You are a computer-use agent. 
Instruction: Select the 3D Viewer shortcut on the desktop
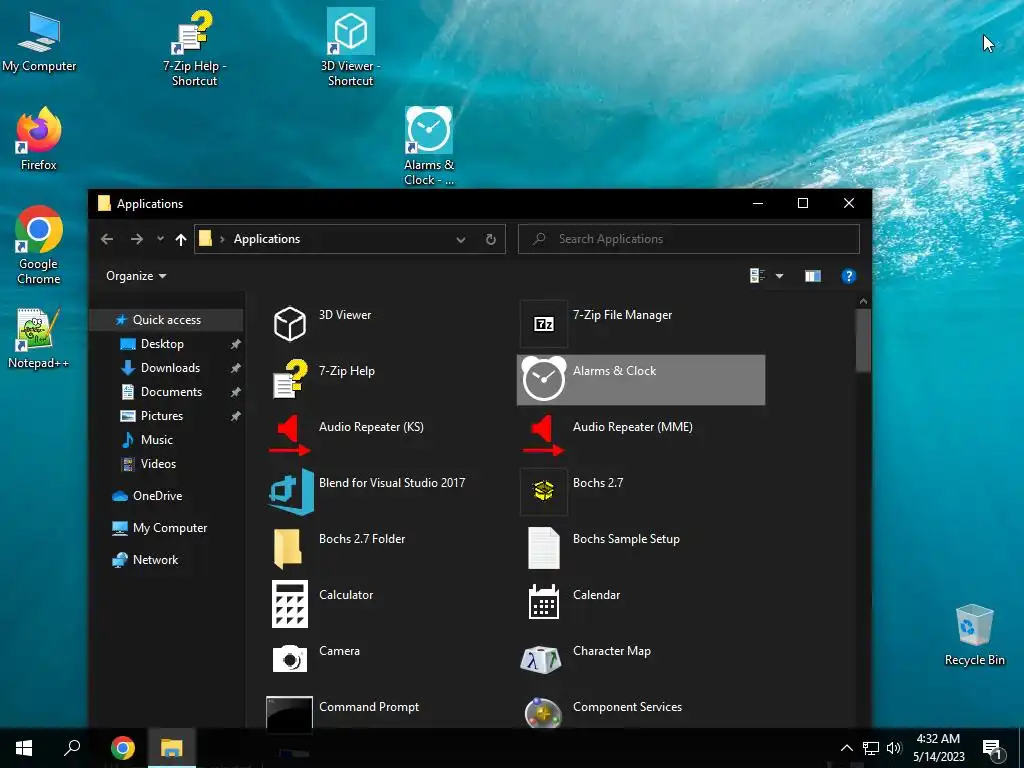tap(351, 48)
